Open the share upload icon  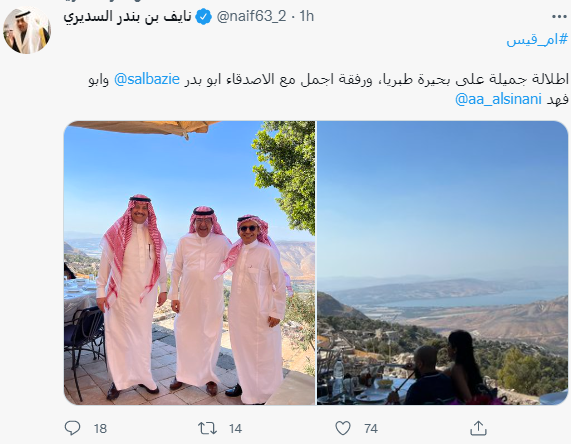point(479,428)
